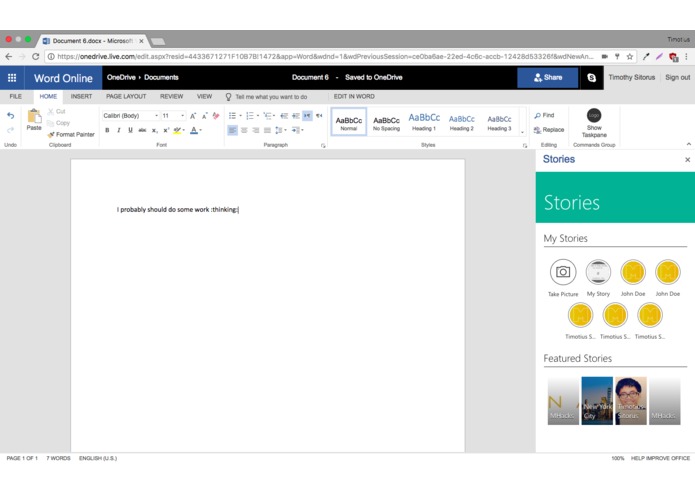695x494 pixels.
Task: Switch to the REVIEW tab
Action: (172, 97)
